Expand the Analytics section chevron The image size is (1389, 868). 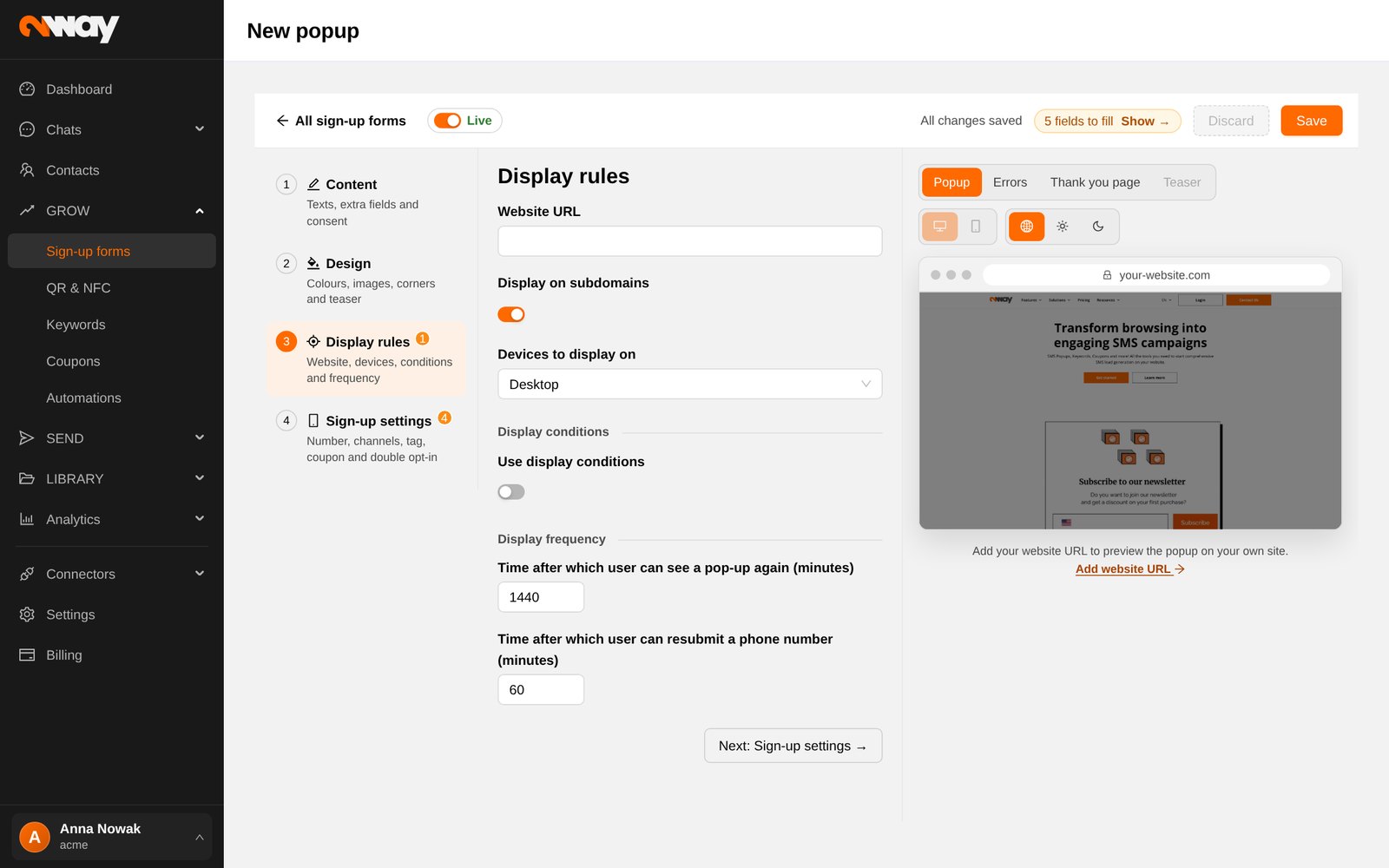tap(200, 518)
